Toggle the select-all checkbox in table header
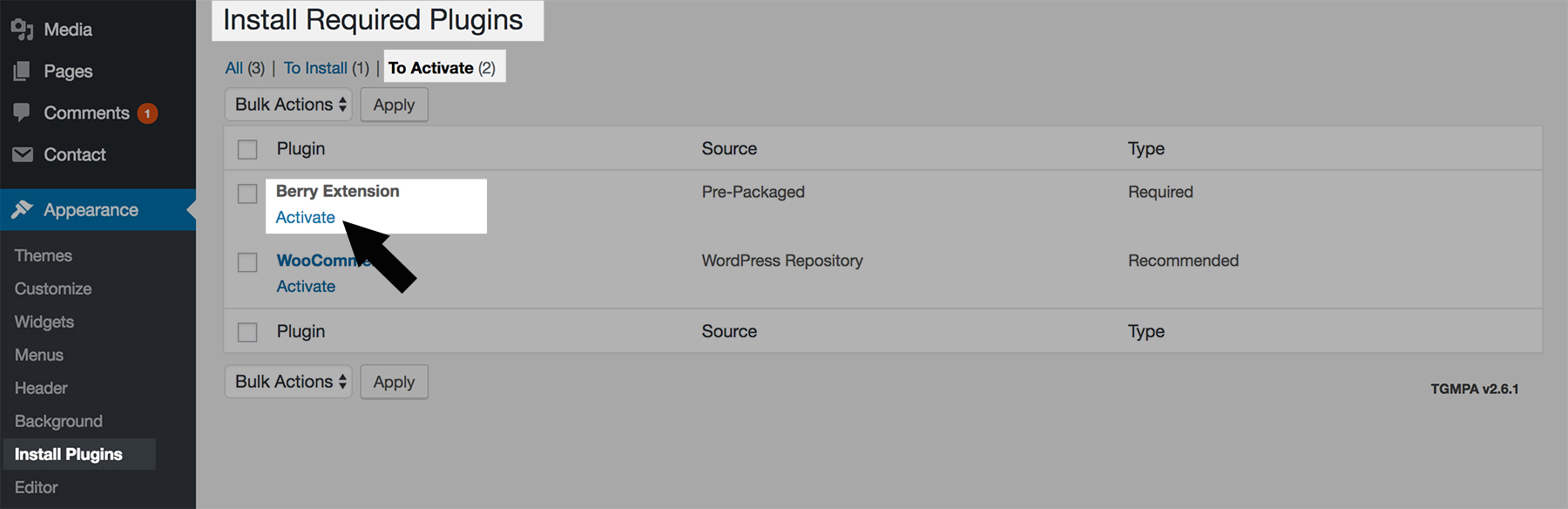 pos(247,149)
